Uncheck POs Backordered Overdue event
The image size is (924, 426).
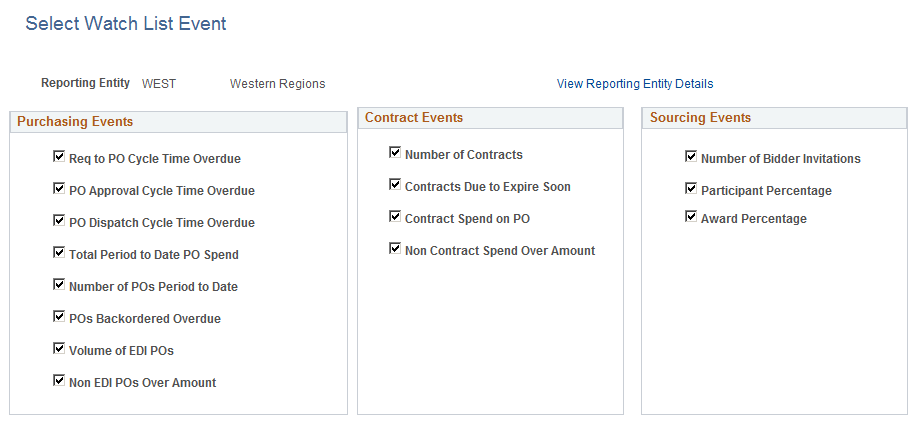(x=59, y=317)
